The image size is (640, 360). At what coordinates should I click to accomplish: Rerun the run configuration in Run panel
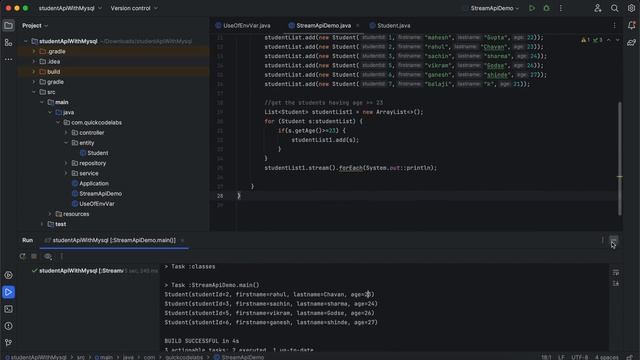[22, 256]
